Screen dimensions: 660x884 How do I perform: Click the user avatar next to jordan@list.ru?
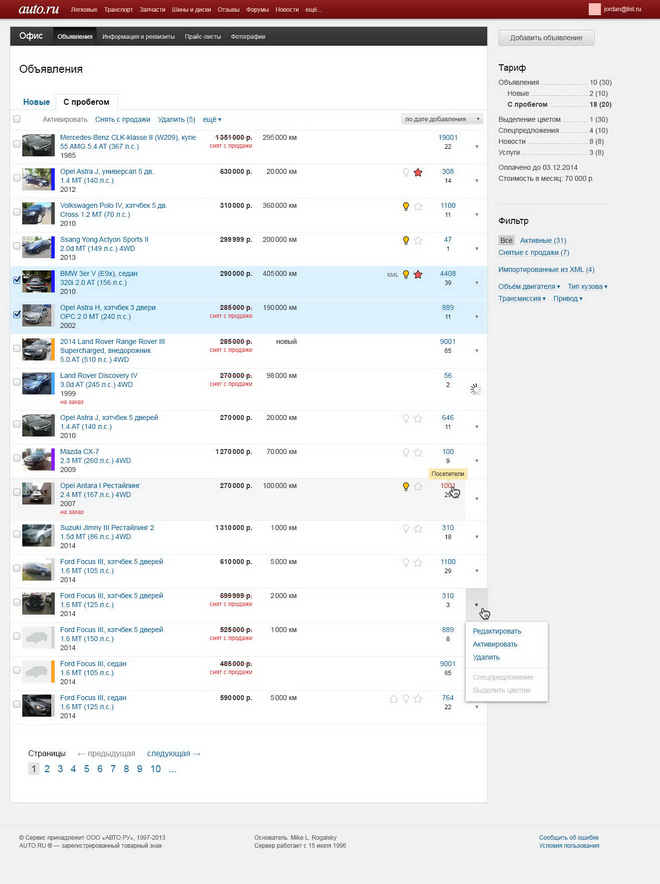(x=595, y=9)
